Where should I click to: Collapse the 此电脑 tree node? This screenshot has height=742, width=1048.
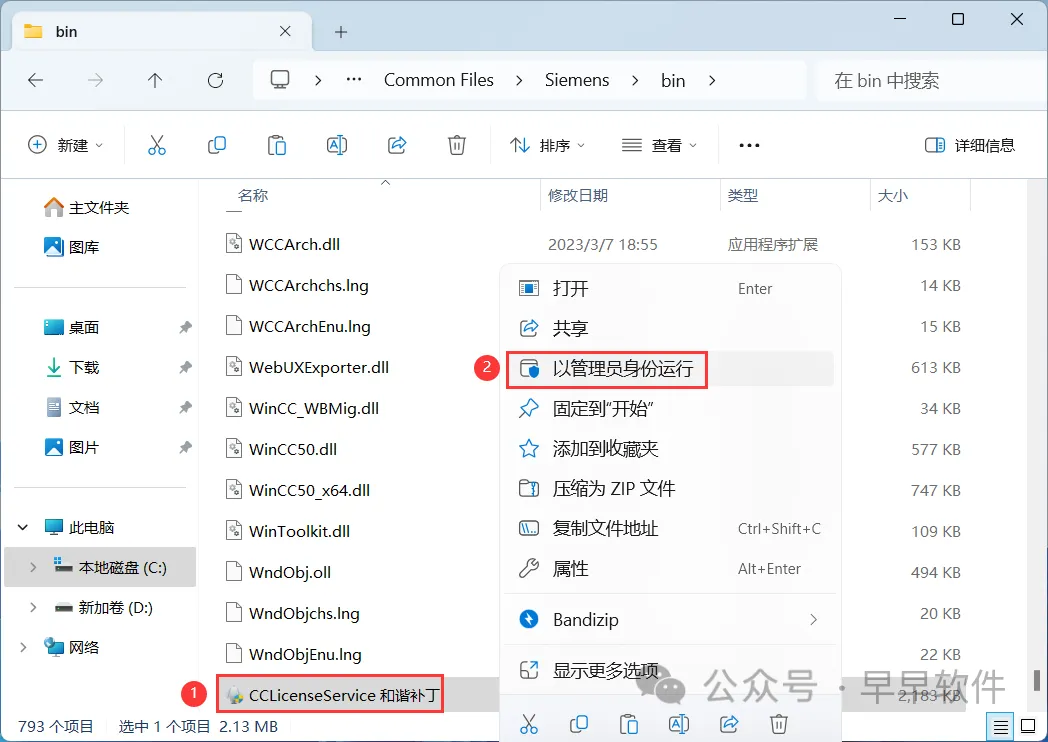pyautogui.click(x=23, y=527)
